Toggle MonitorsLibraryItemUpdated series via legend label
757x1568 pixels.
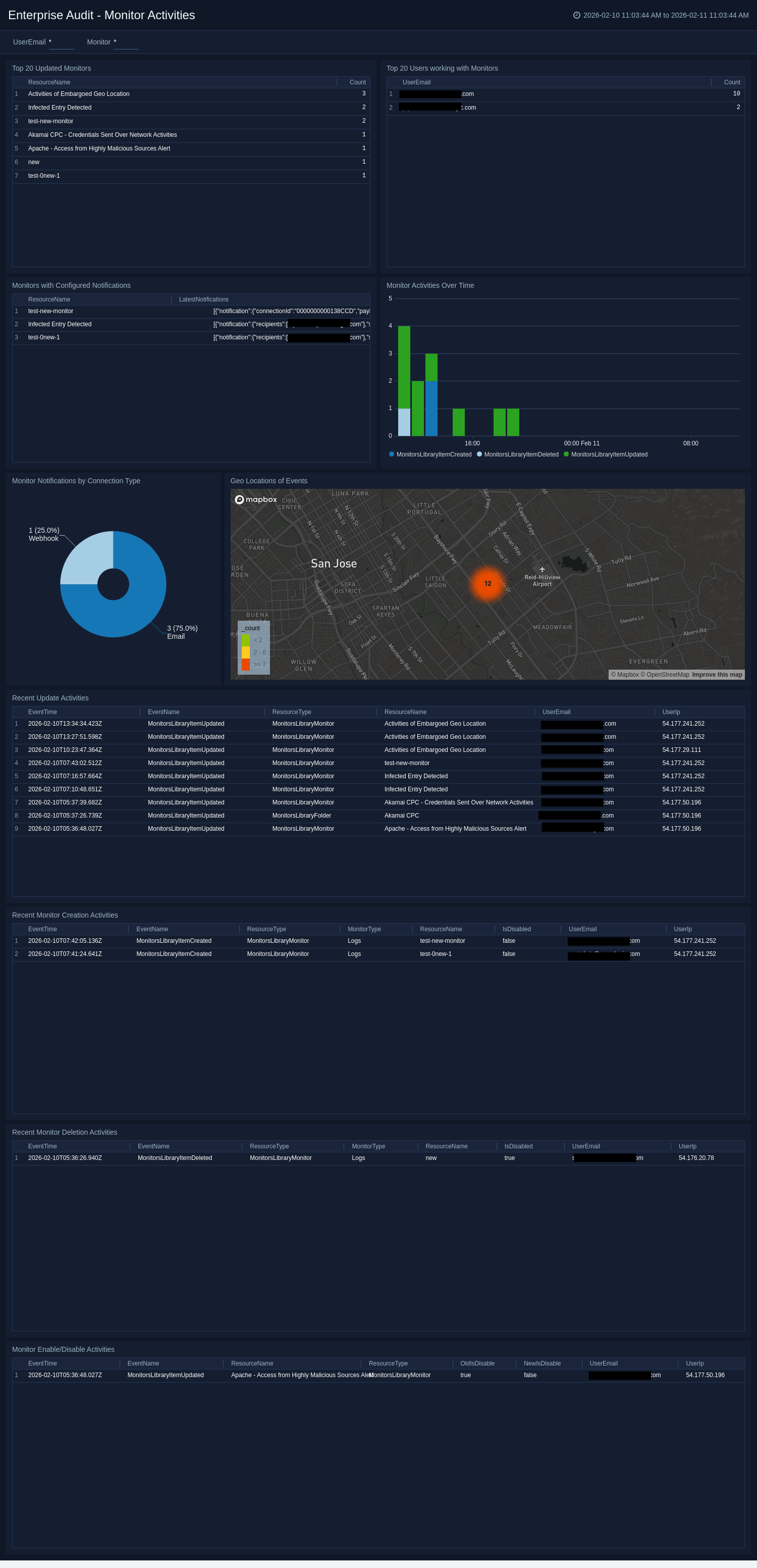tap(609, 454)
